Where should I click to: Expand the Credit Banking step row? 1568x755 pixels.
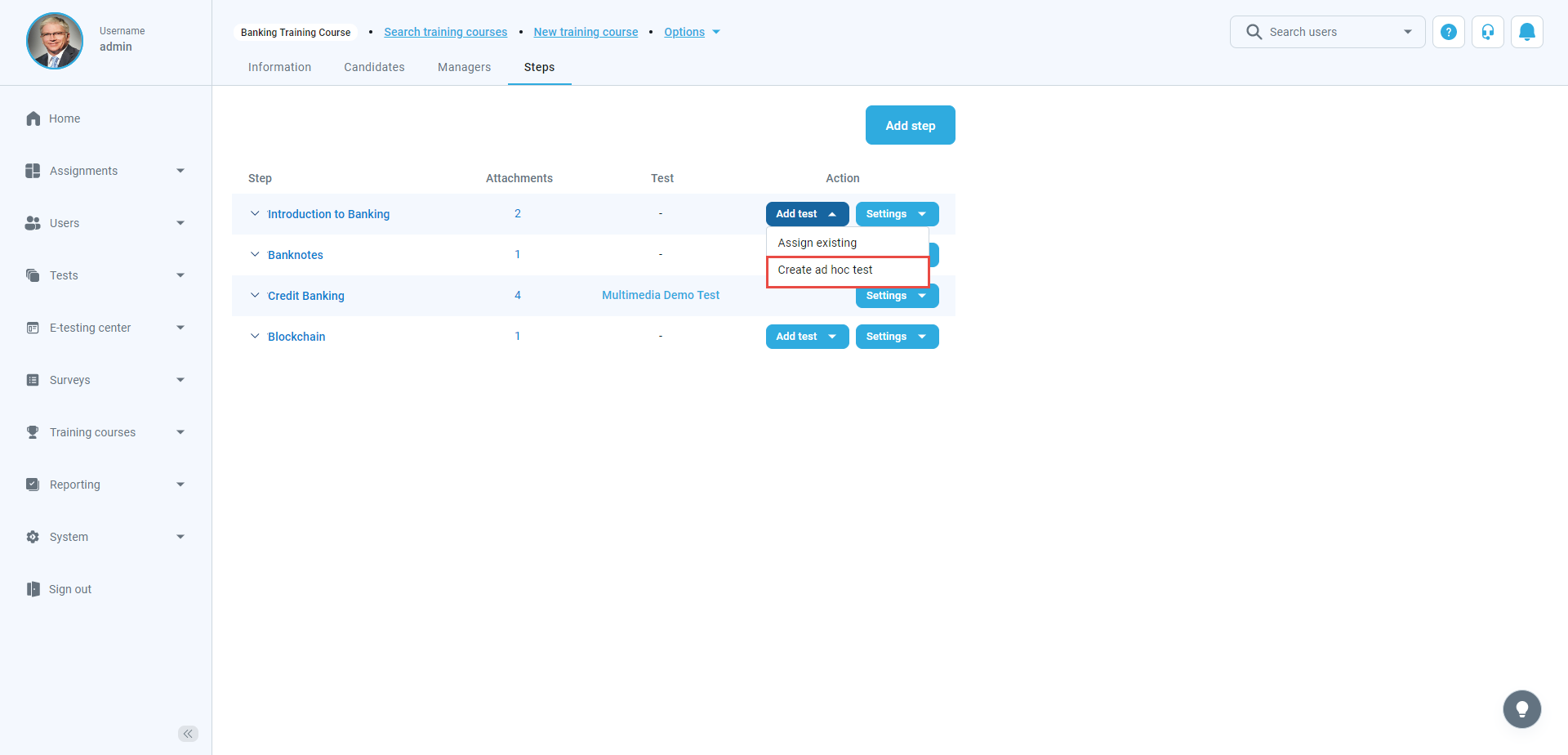point(255,296)
